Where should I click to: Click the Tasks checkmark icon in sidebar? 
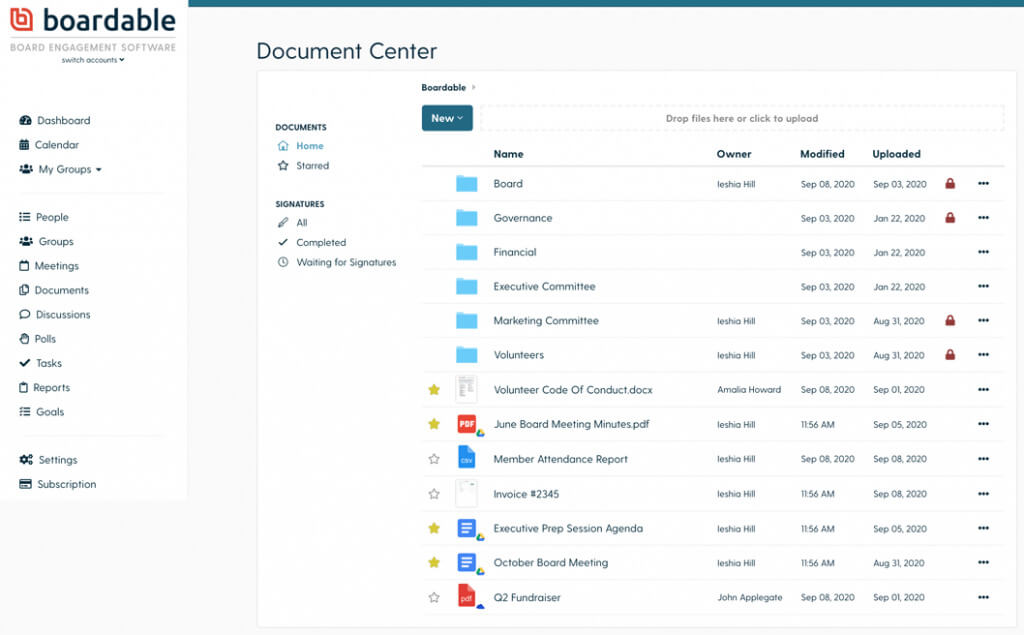coord(24,363)
